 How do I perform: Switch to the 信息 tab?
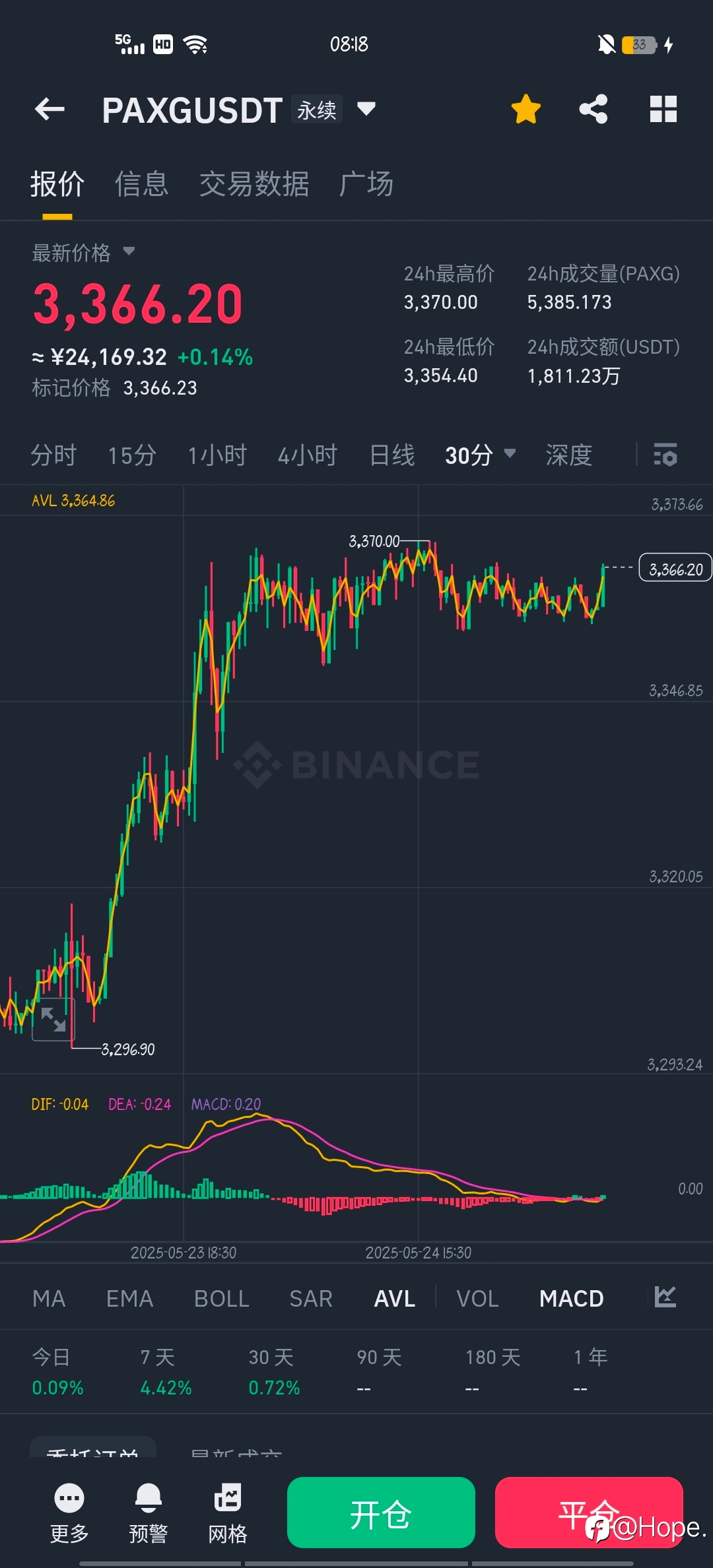tap(141, 184)
